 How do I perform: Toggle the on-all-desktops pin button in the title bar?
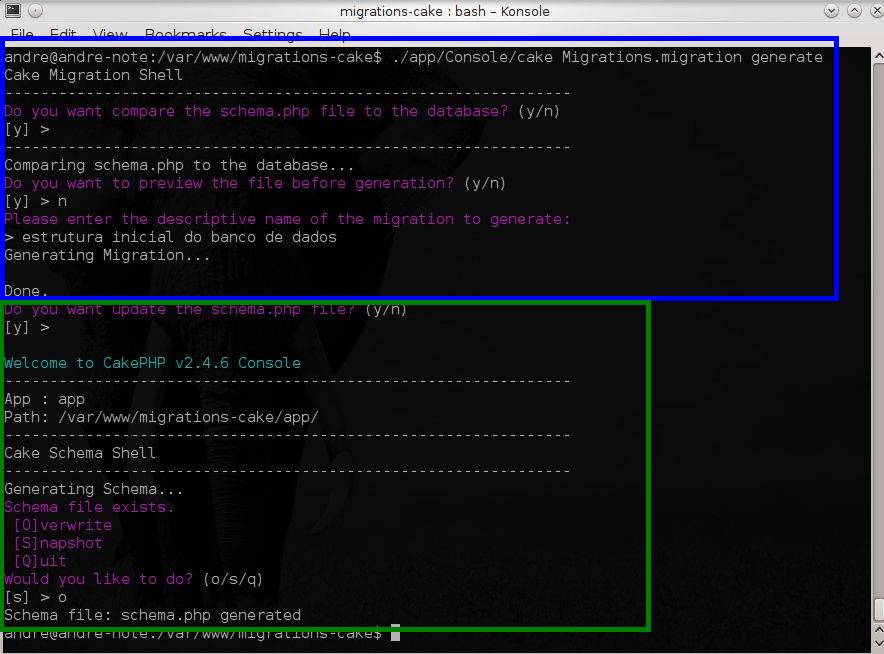(35, 10)
